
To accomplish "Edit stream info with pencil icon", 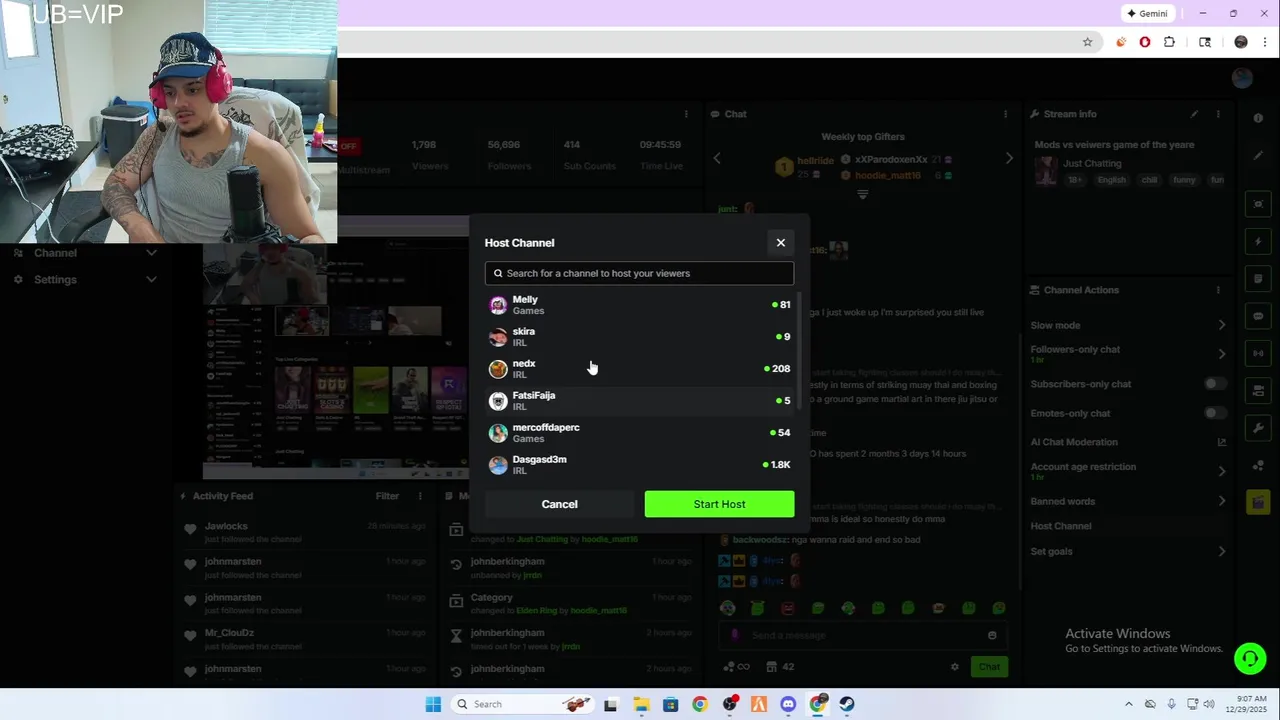I will click(x=1194, y=114).
